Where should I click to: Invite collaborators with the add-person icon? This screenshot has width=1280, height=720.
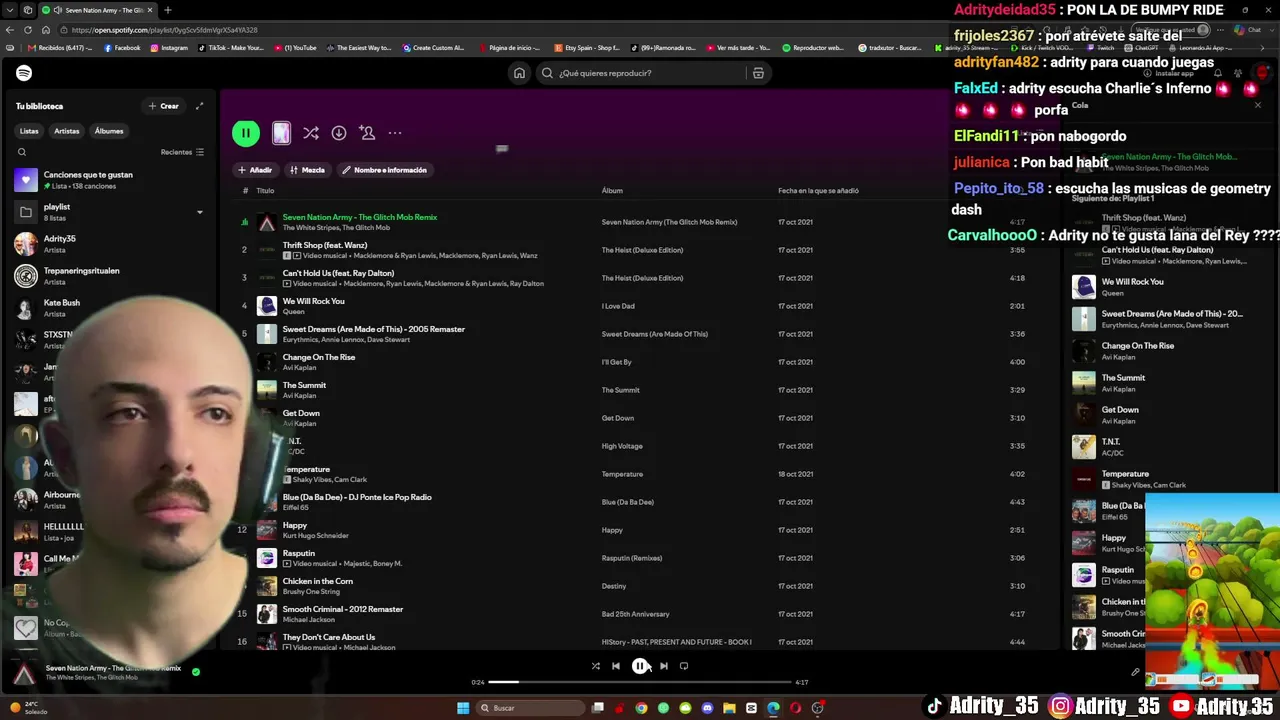(367, 133)
